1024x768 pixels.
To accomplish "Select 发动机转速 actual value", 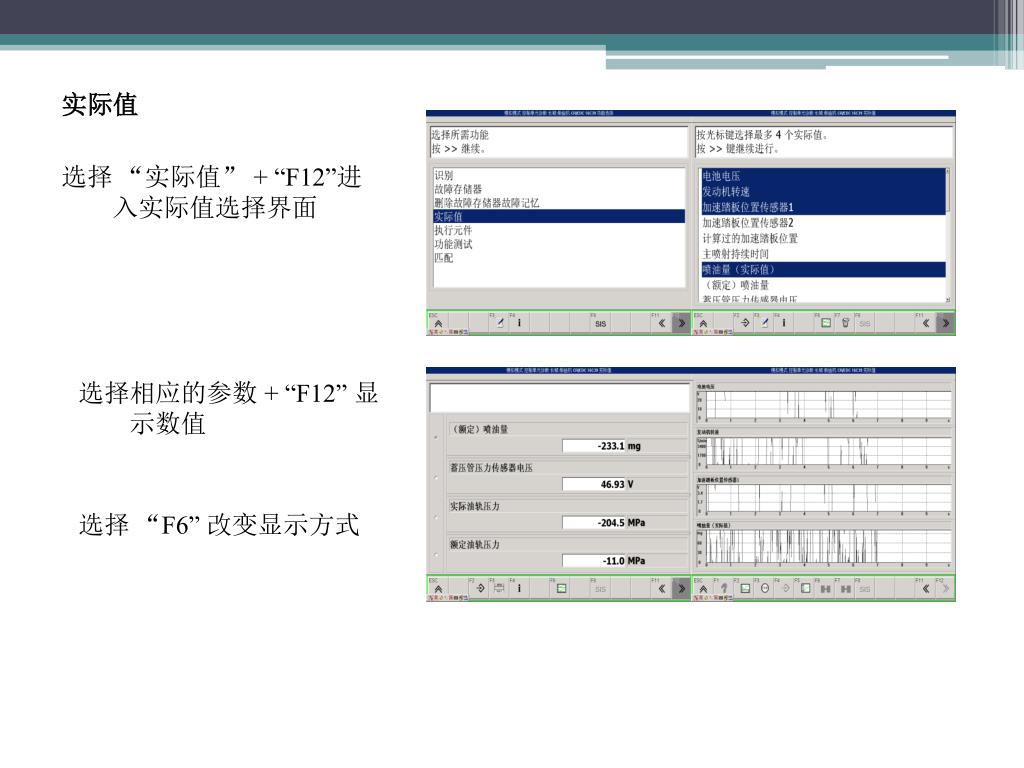I will [x=824, y=191].
